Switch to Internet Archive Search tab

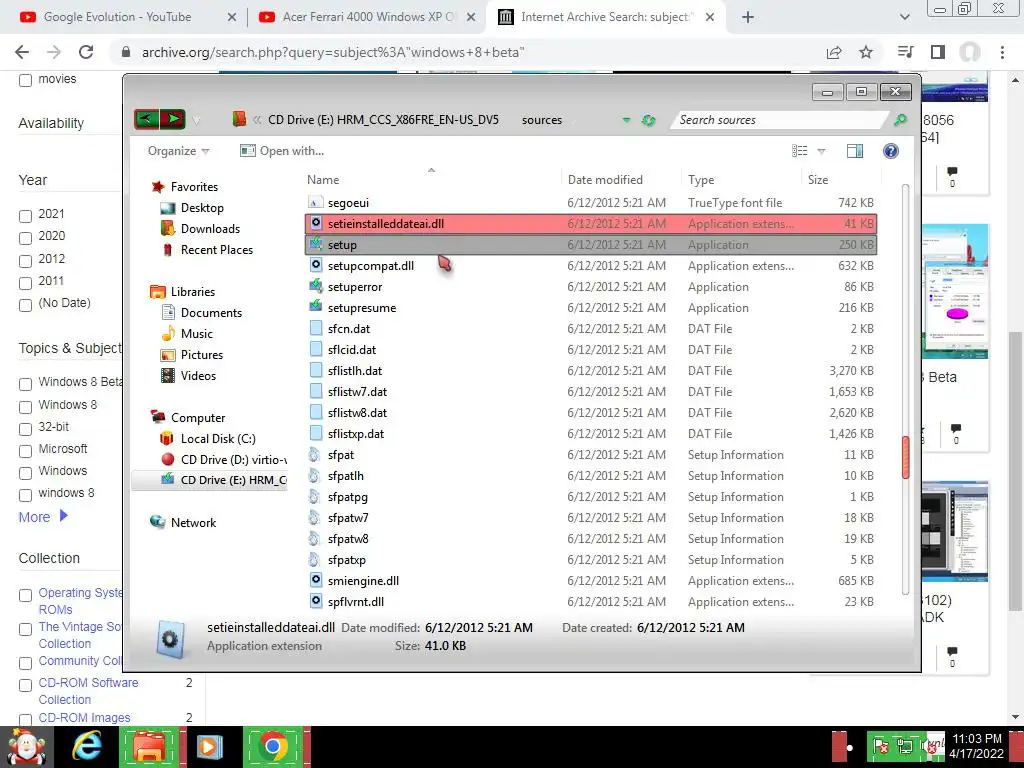[x=606, y=17]
